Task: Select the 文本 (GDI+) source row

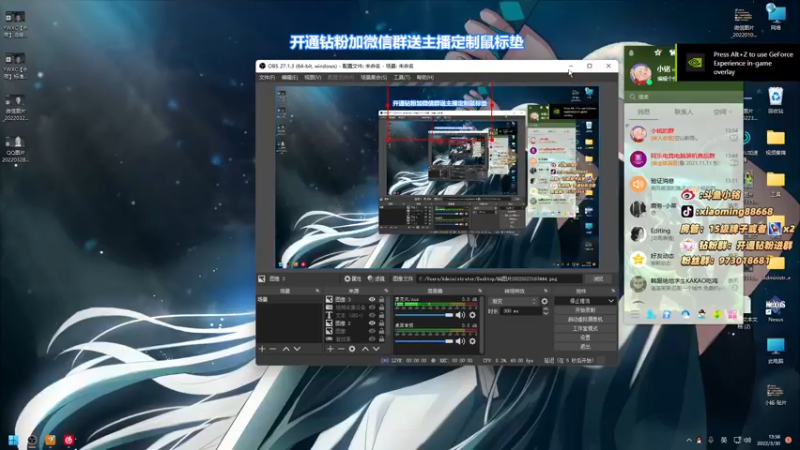Action: pyautogui.click(x=355, y=315)
